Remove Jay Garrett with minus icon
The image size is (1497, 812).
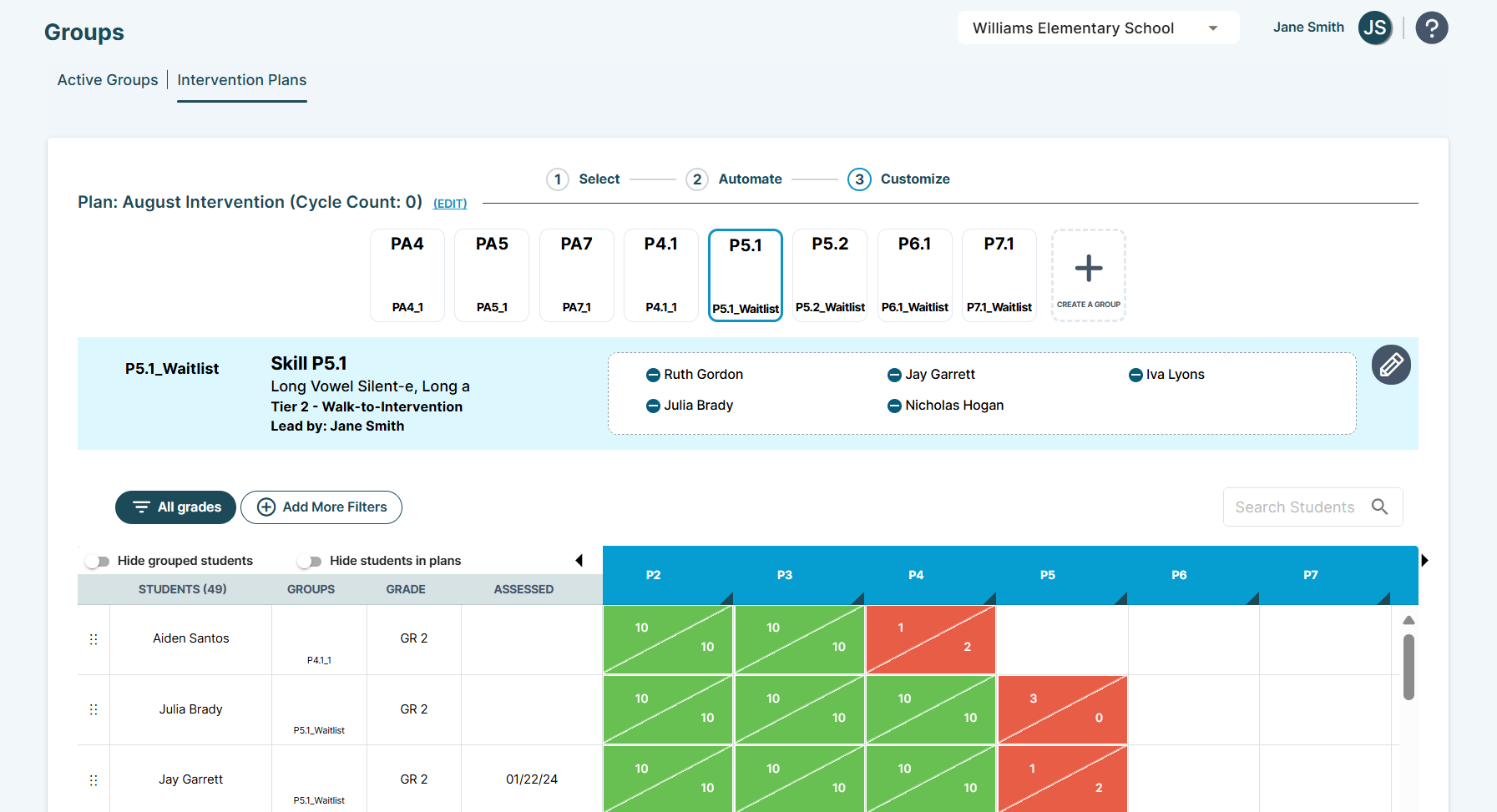tap(894, 376)
